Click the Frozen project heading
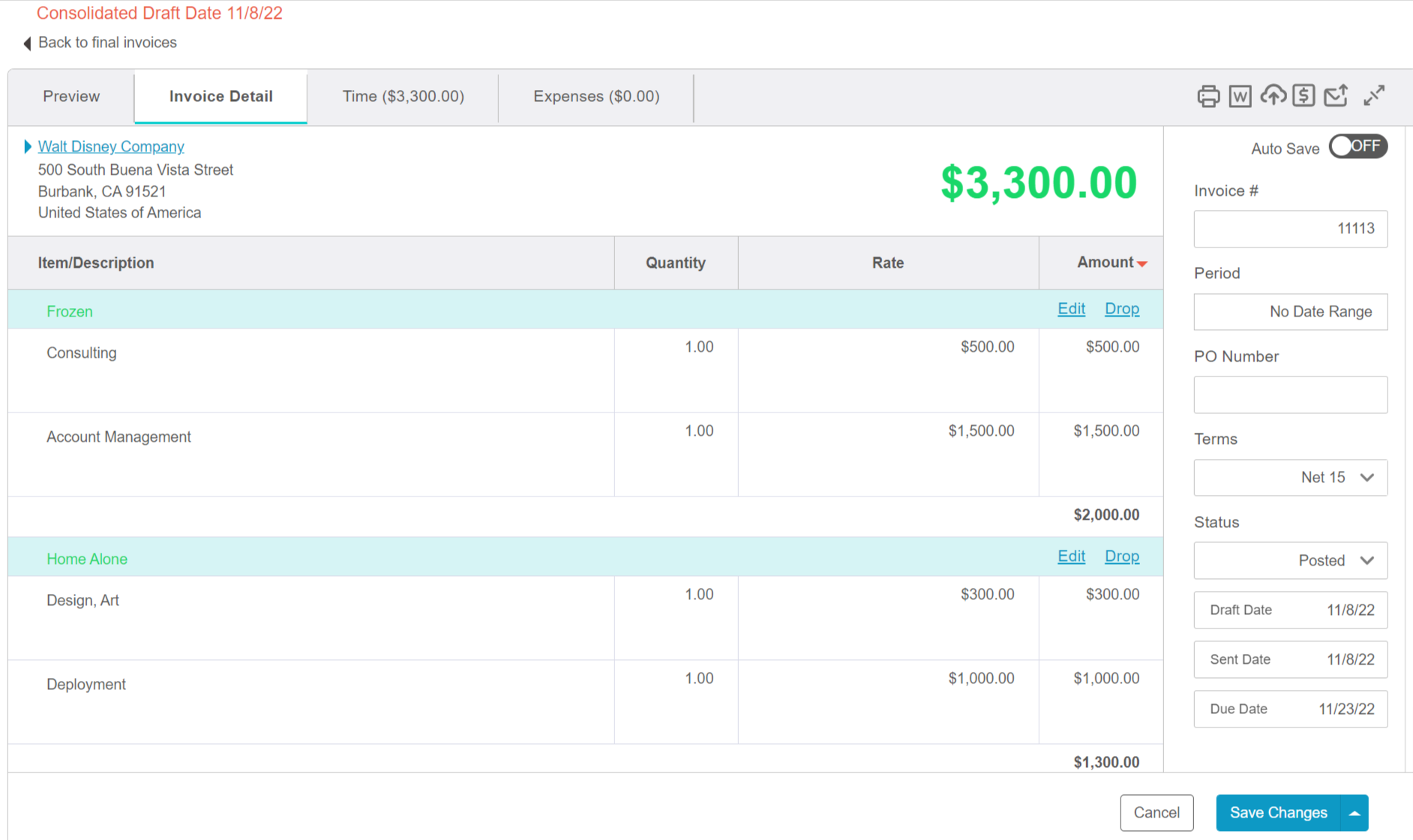This screenshot has width=1413, height=840. (x=70, y=312)
